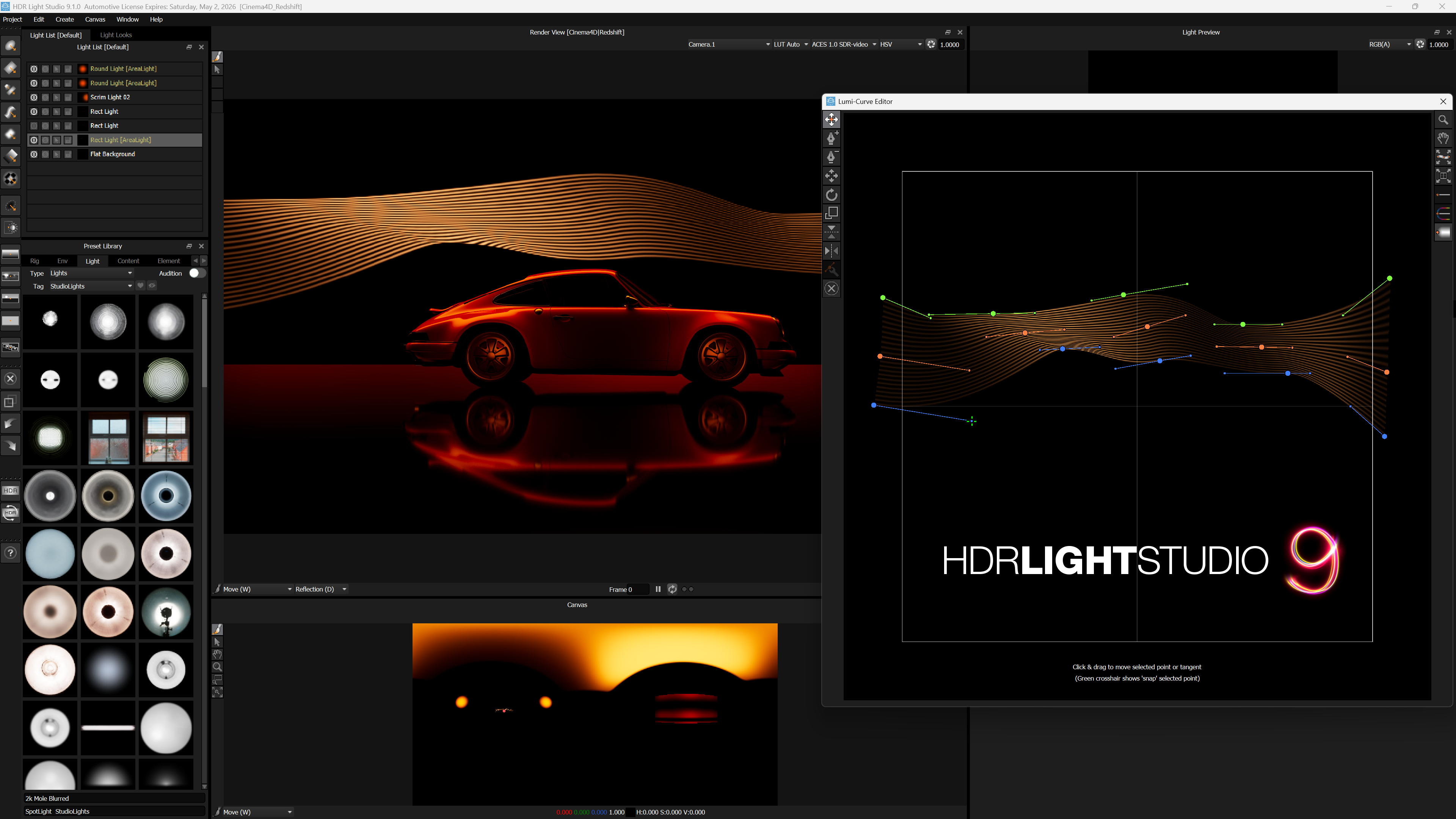
Task: Select the rotate curve tool
Action: 831,195
